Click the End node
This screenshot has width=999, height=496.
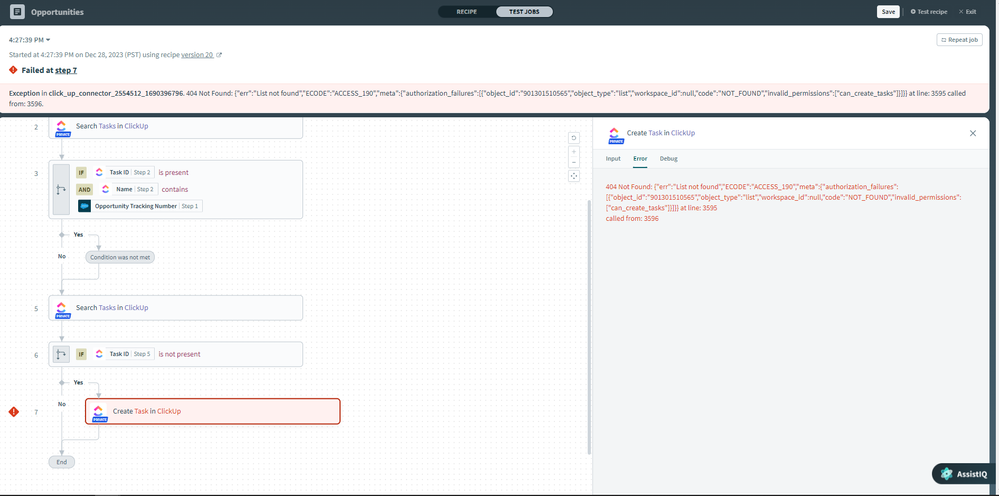(62, 462)
